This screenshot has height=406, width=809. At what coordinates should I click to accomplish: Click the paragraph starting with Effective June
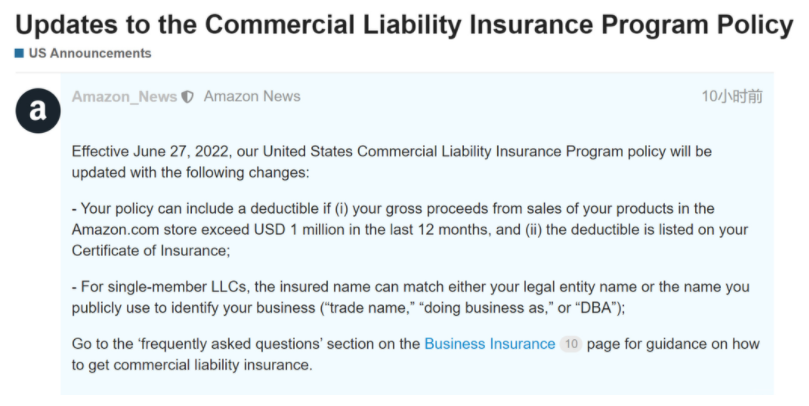[x=390, y=162]
